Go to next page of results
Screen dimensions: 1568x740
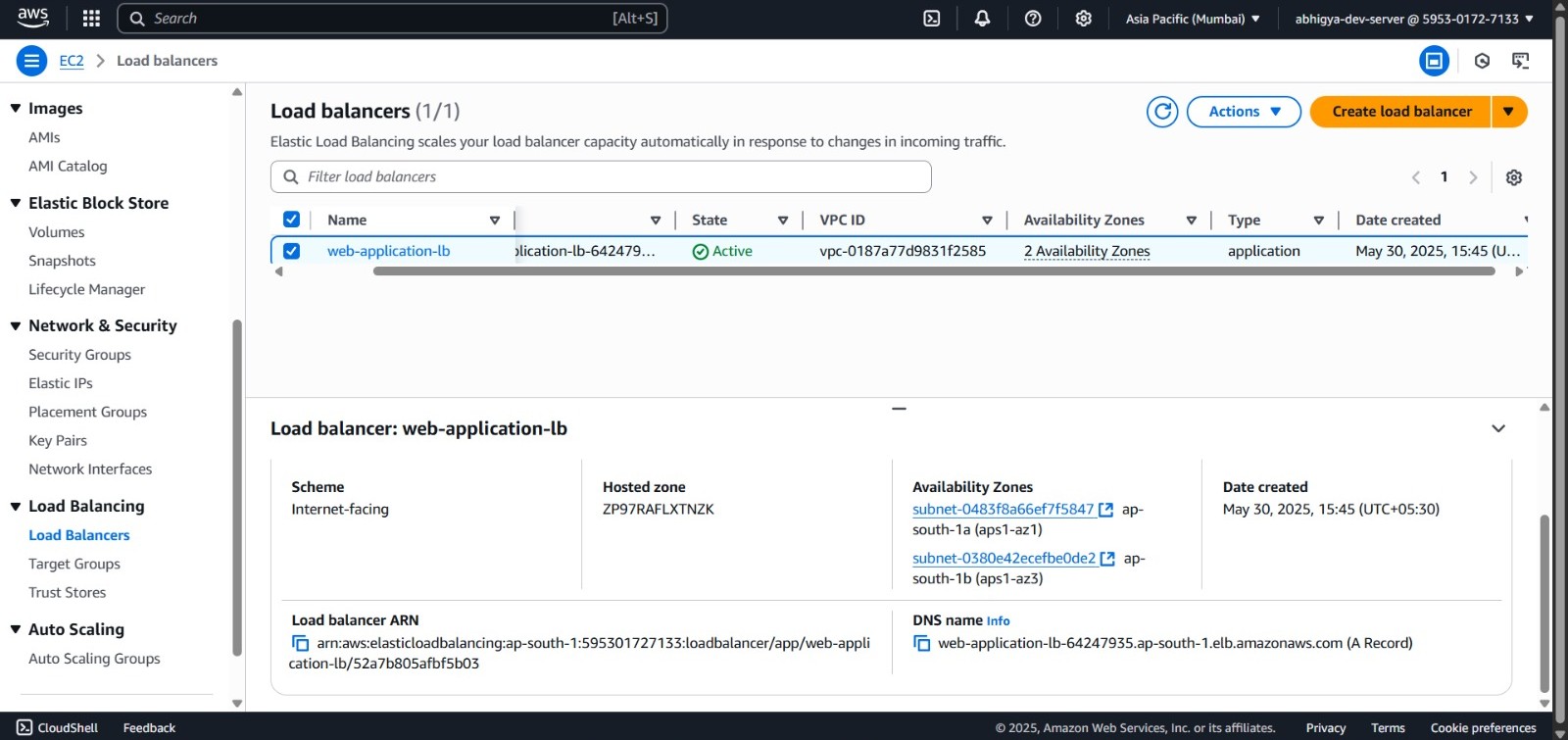pyautogui.click(x=1473, y=177)
